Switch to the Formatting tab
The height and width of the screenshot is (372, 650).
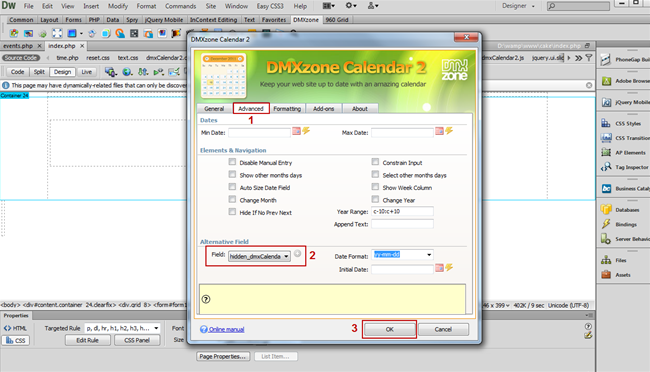(287, 109)
